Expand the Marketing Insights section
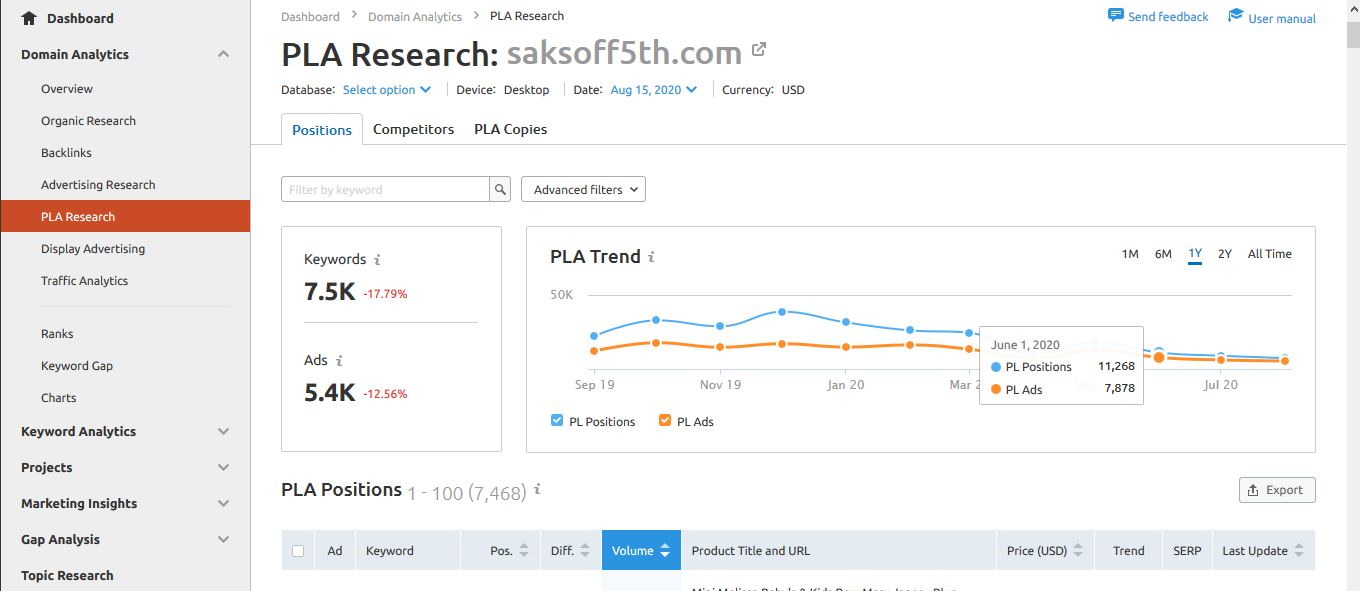Viewport: 1360px width, 591px height. (x=223, y=504)
